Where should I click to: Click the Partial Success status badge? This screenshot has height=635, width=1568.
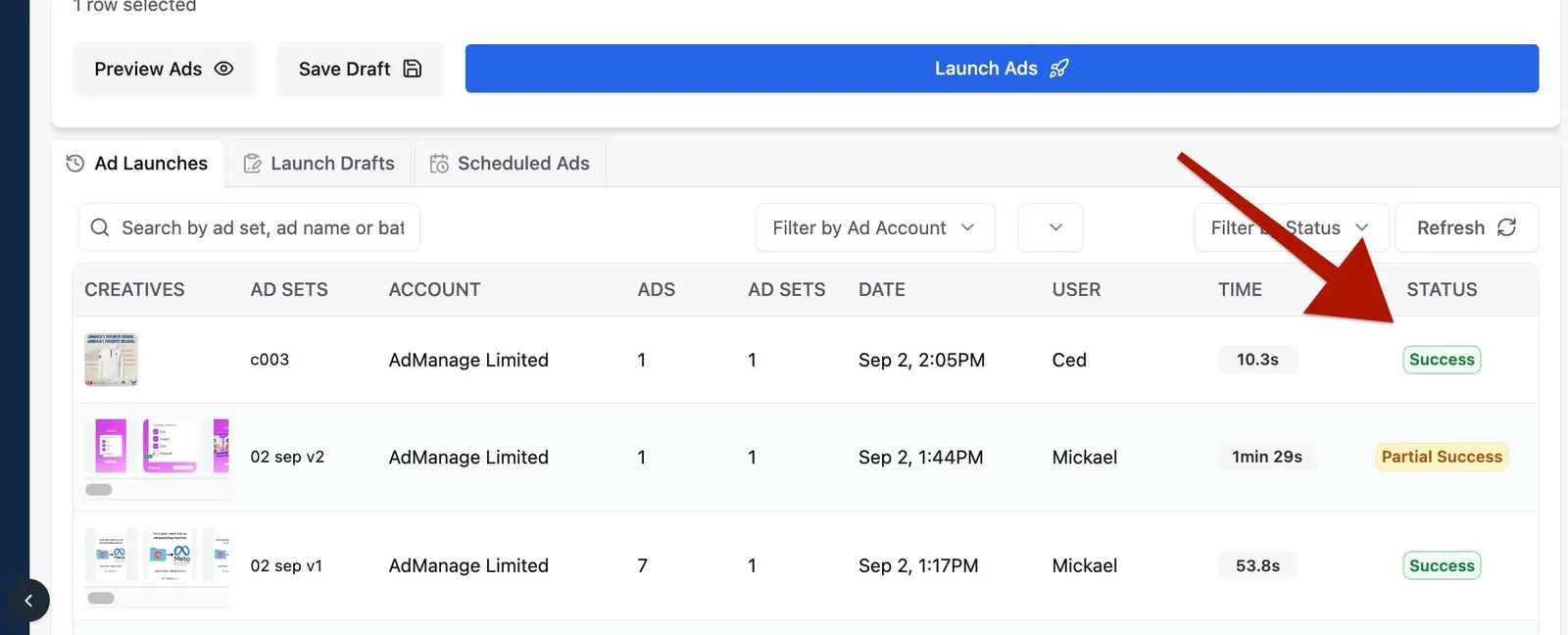[1442, 457]
